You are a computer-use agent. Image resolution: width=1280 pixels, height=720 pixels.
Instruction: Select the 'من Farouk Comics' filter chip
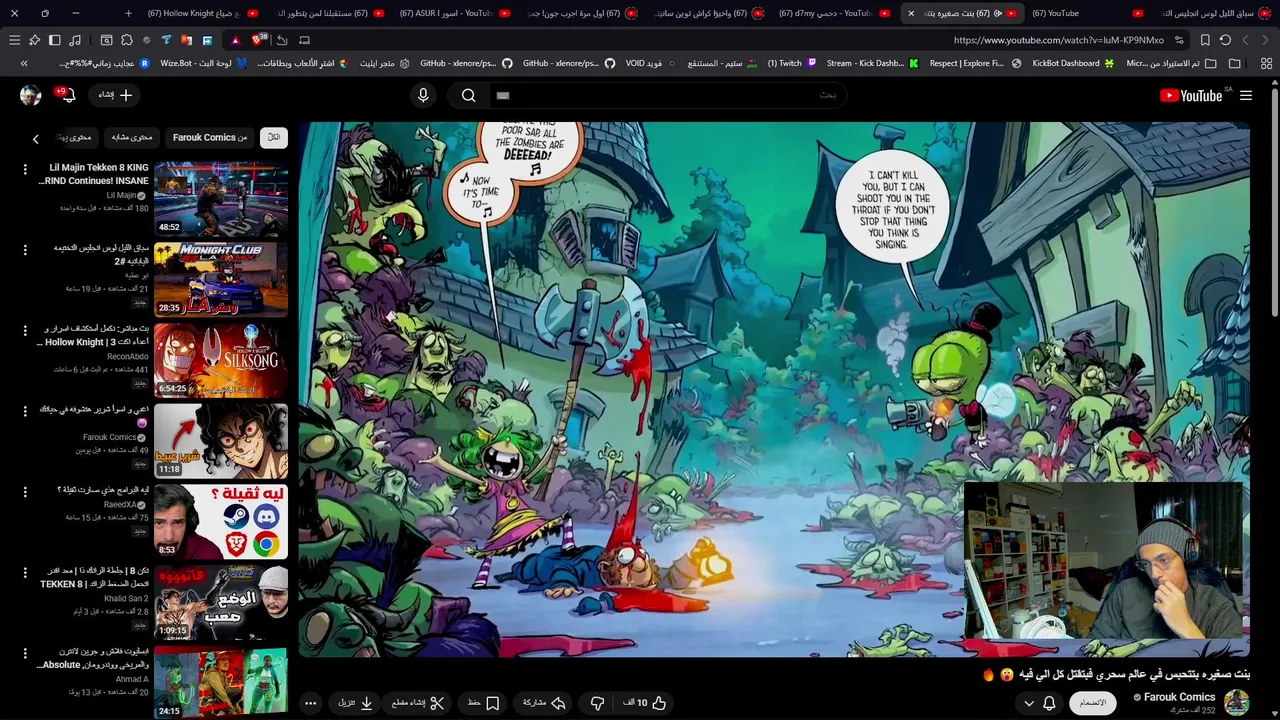[210, 138]
